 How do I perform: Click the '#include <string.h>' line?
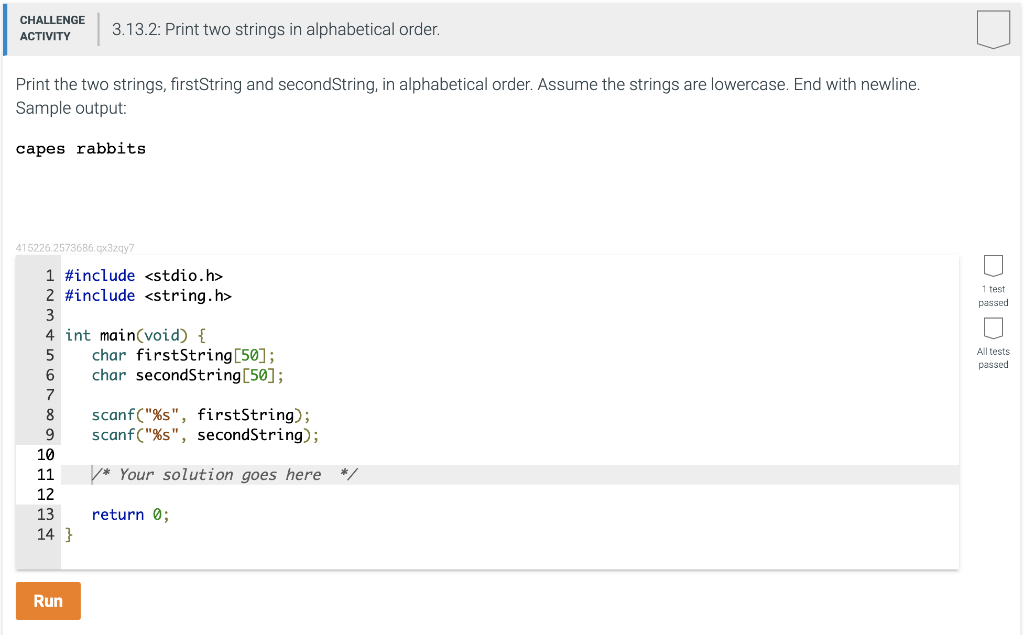(145, 295)
